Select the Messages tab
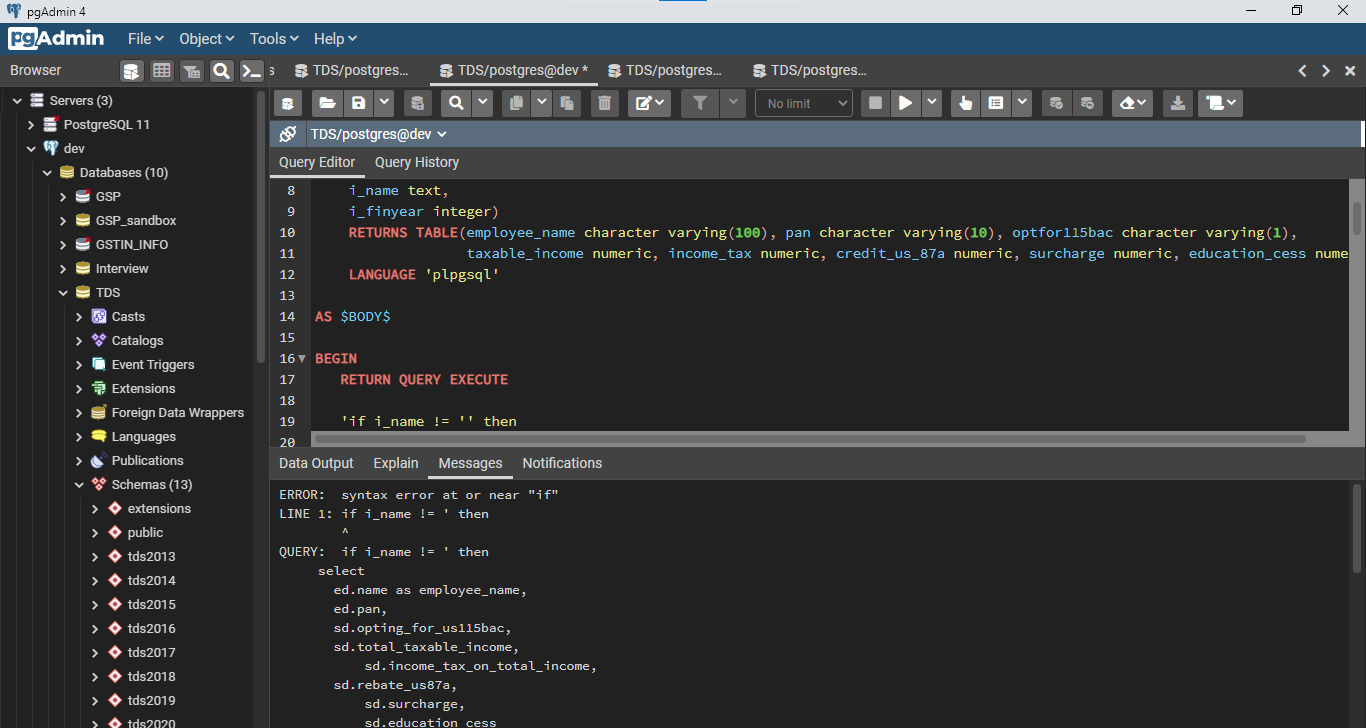 (x=470, y=463)
